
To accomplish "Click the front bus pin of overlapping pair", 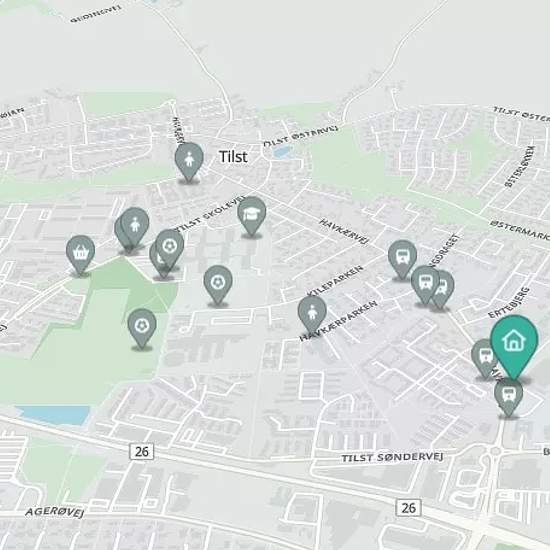I will (x=425, y=284).
